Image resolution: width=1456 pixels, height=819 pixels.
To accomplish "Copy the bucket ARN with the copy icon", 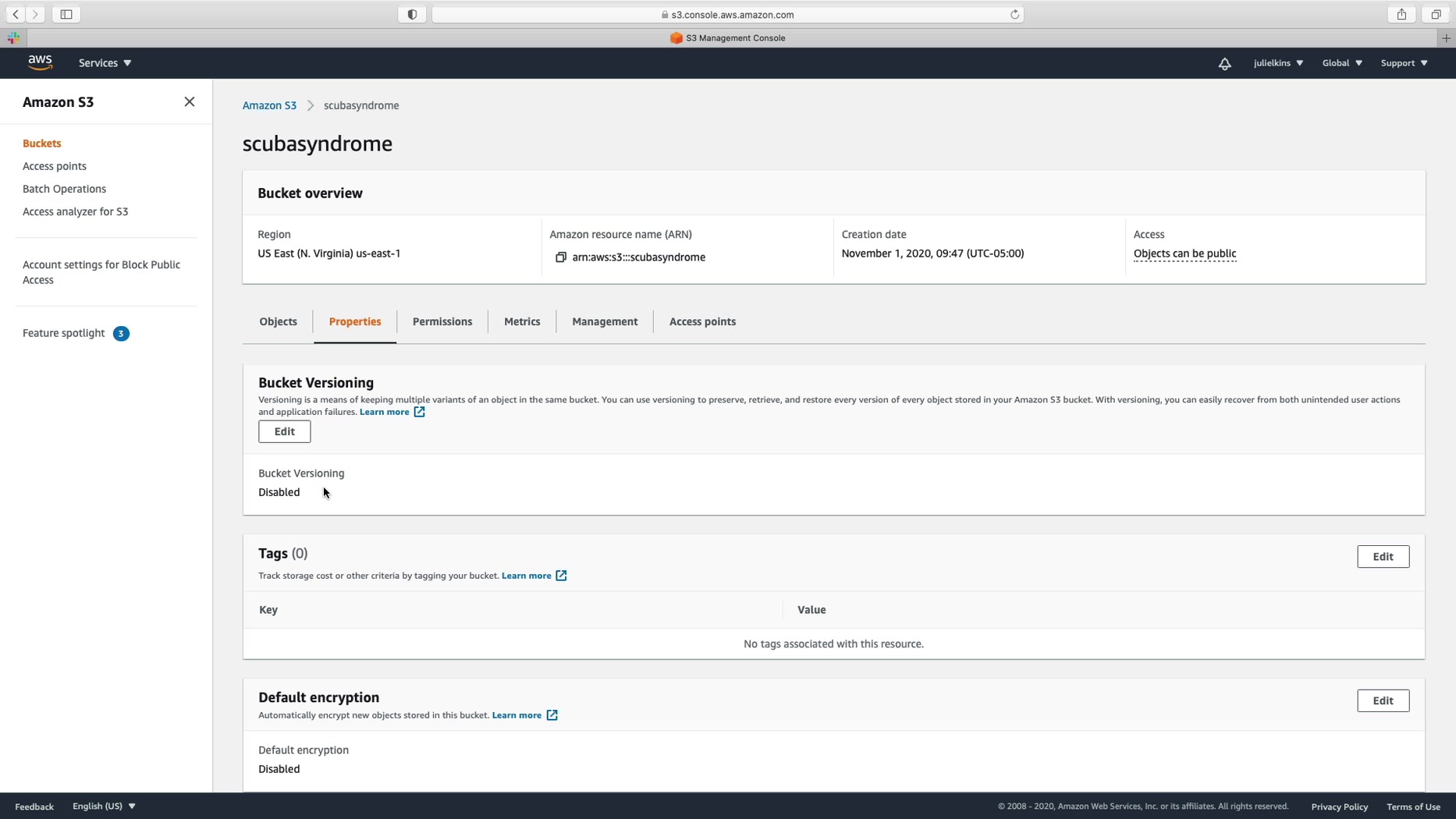I will [560, 257].
